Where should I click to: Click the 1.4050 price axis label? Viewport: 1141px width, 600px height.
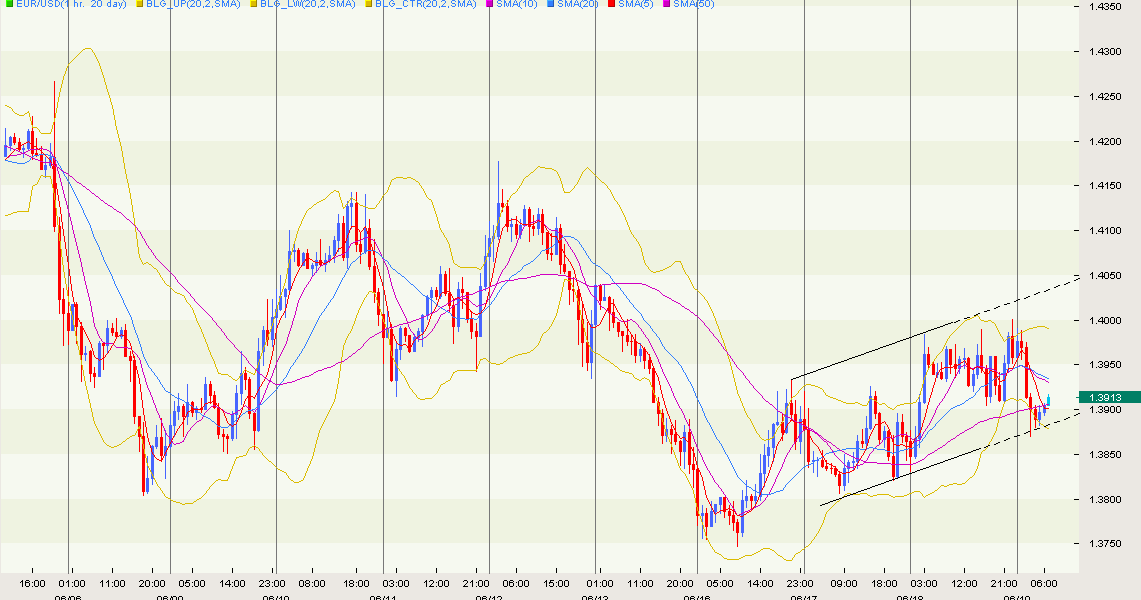pyautogui.click(x=1105, y=276)
